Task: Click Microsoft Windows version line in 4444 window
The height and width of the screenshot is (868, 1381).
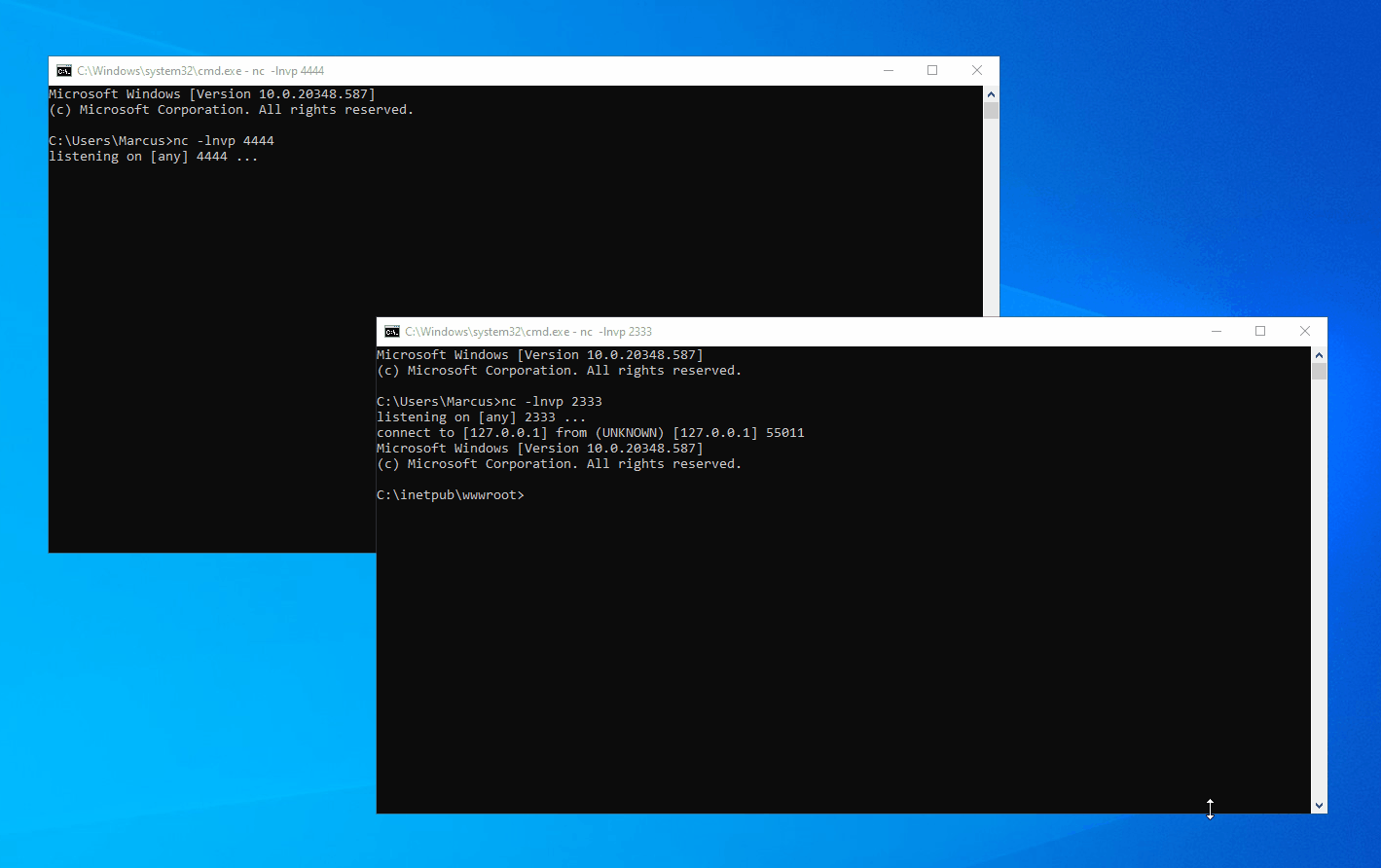Action: click(212, 94)
